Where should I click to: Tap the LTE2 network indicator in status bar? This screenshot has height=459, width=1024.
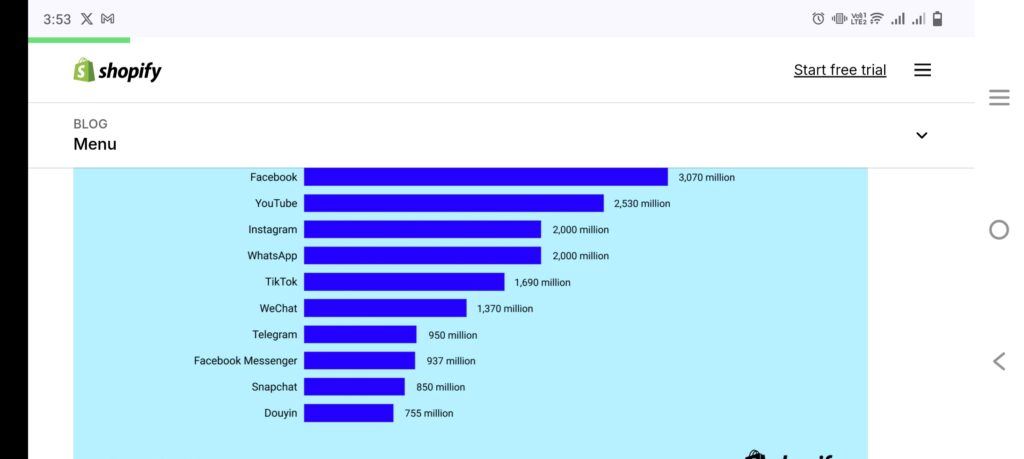858,19
